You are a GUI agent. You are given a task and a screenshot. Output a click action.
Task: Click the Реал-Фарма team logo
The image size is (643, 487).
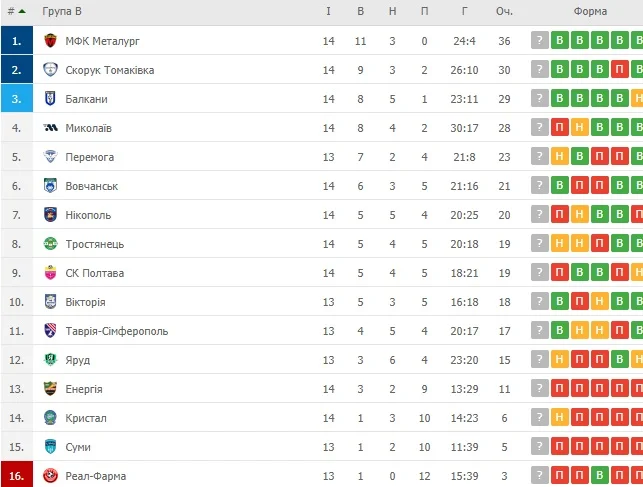click(51, 476)
